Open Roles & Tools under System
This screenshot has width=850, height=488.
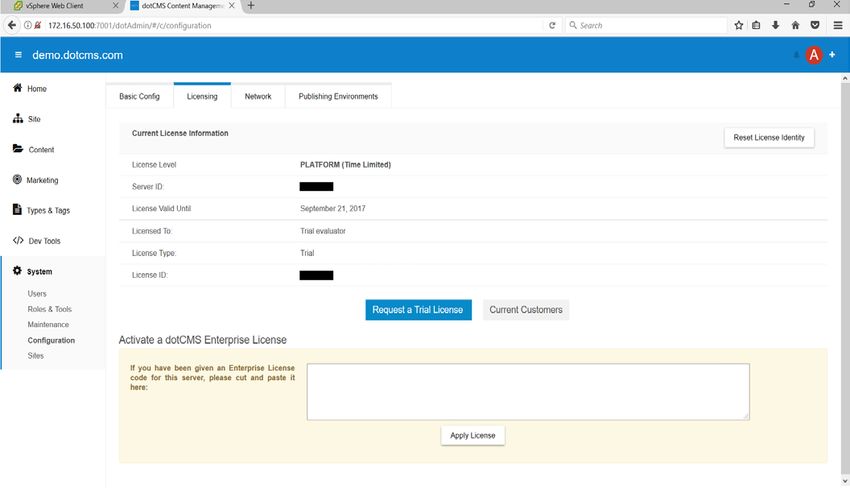click(x=49, y=309)
